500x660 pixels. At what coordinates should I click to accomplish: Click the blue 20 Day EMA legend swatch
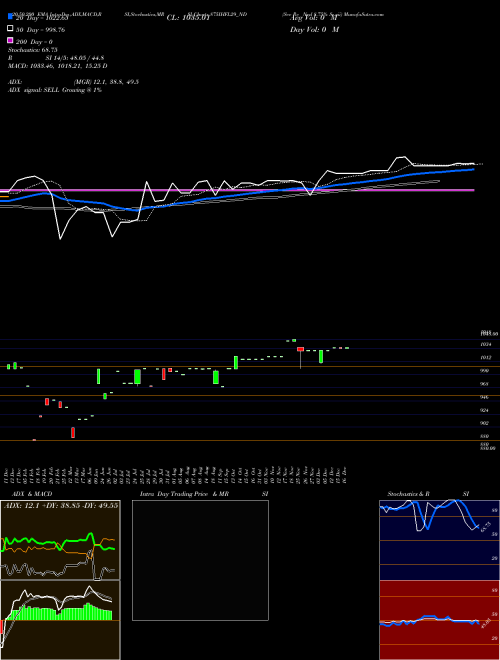point(10,16)
